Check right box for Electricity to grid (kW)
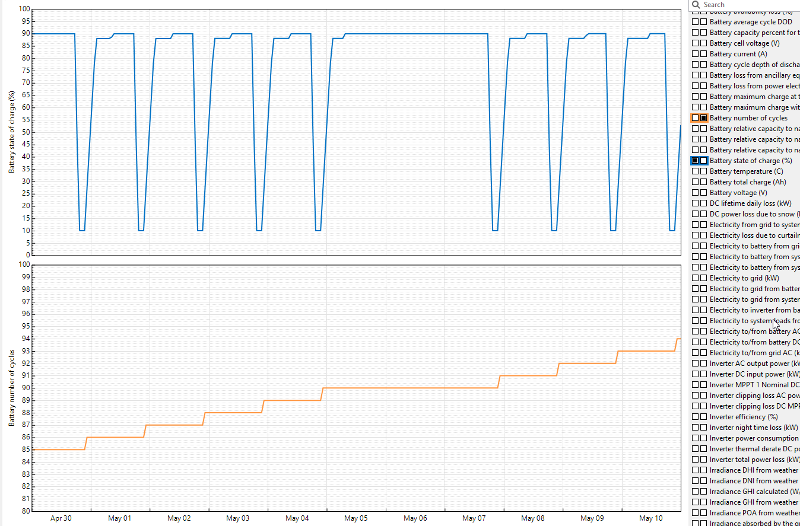800x526 pixels. 704,278
